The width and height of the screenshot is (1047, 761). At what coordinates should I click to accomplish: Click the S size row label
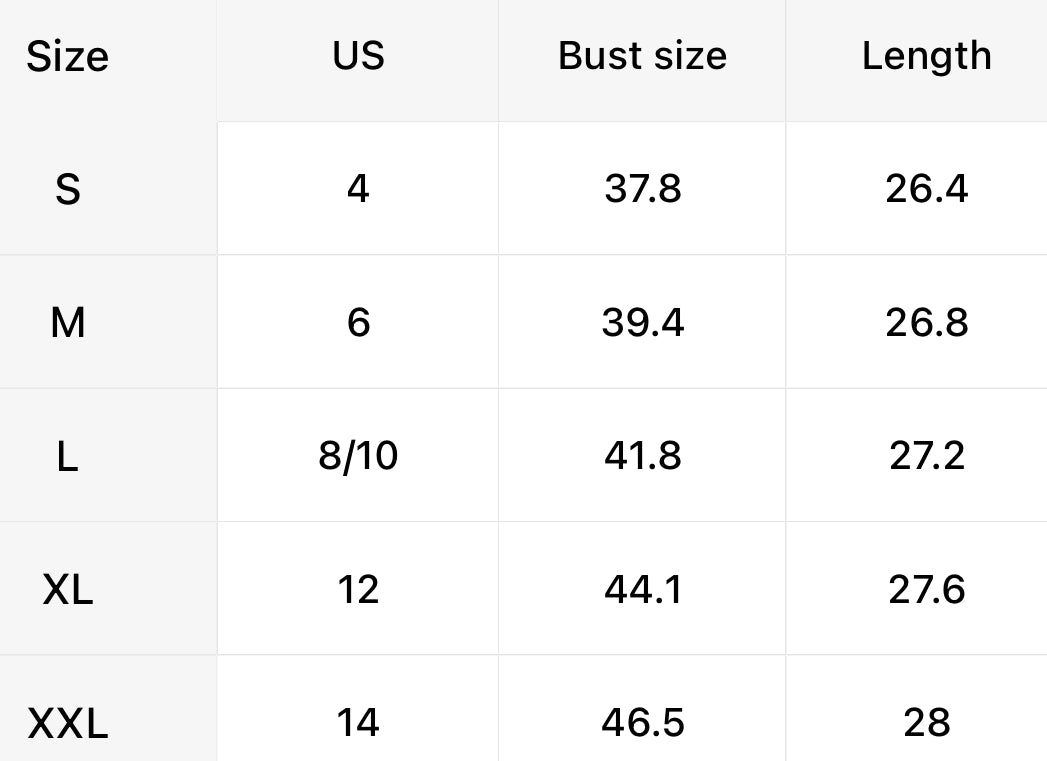click(67, 189)
